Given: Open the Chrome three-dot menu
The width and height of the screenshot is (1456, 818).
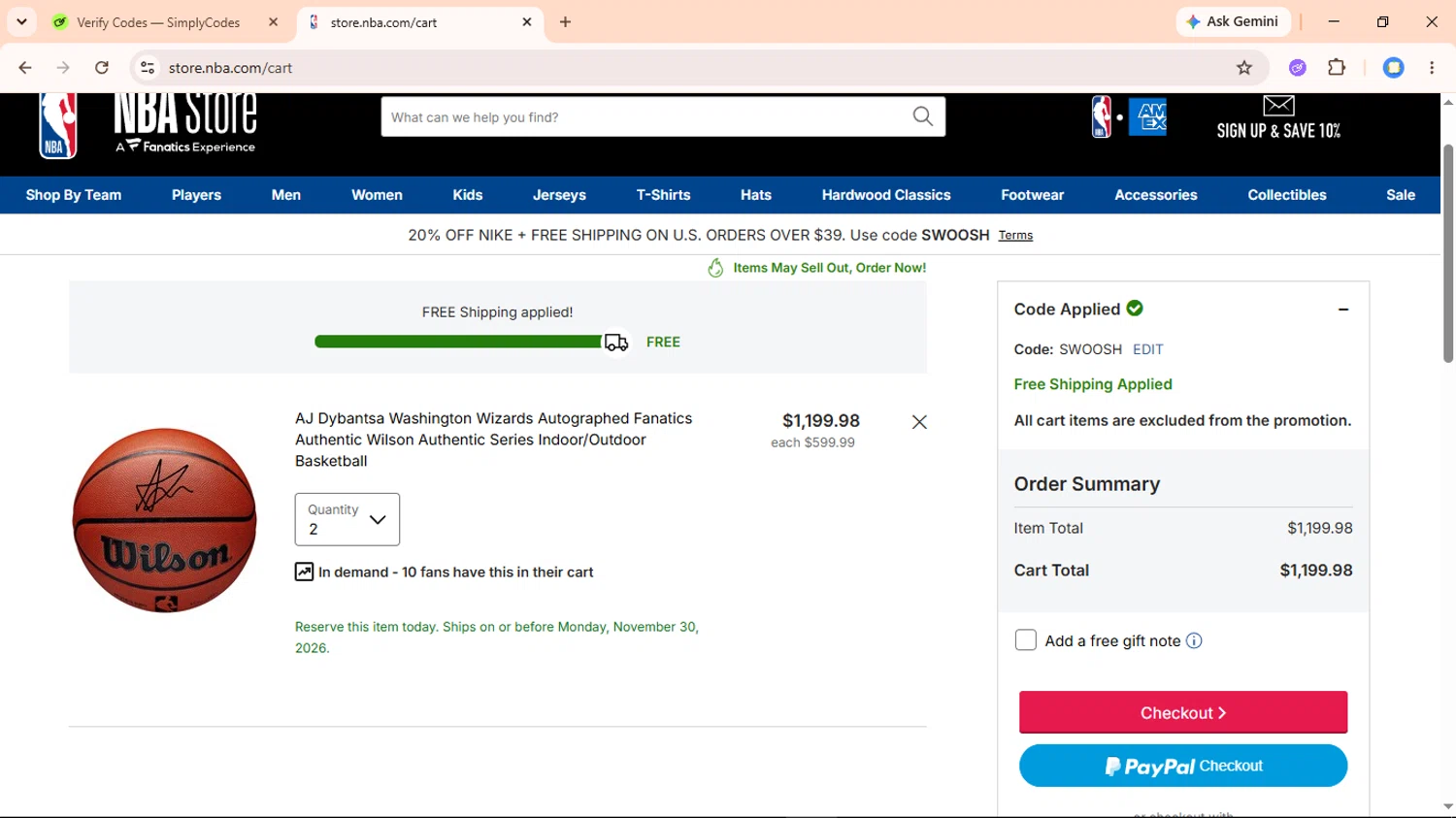Looking at the screenshot, I should (1432, 68).
